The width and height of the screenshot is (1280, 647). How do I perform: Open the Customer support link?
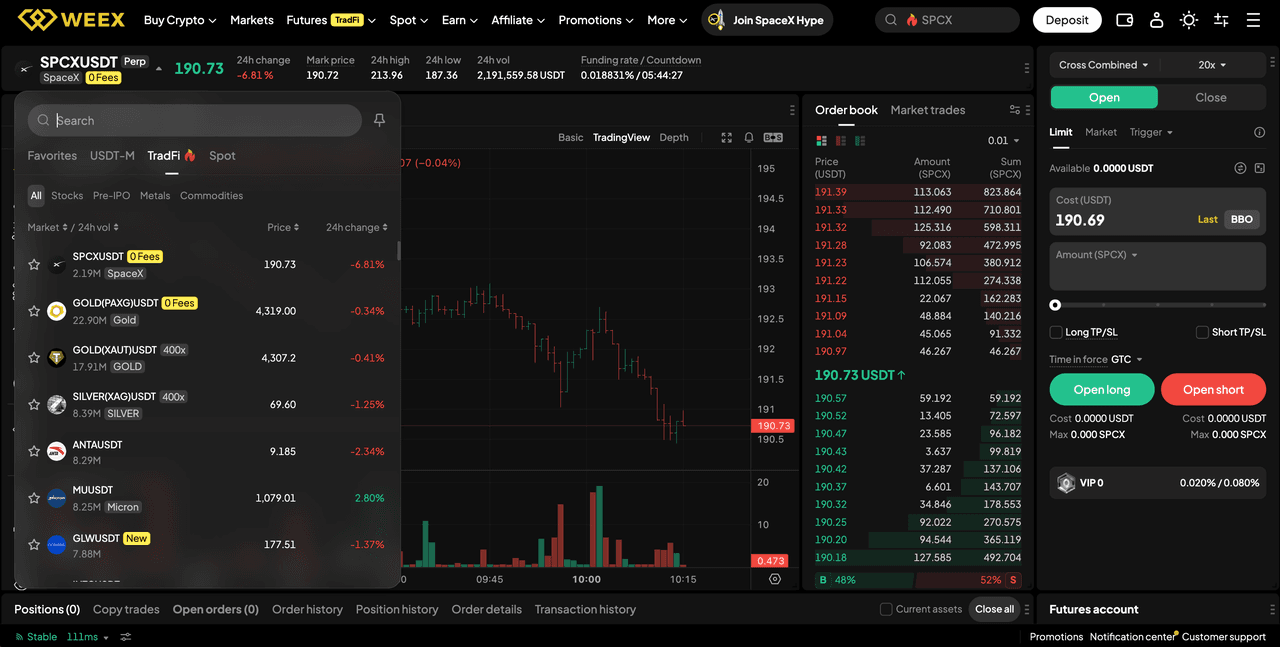1224,637
